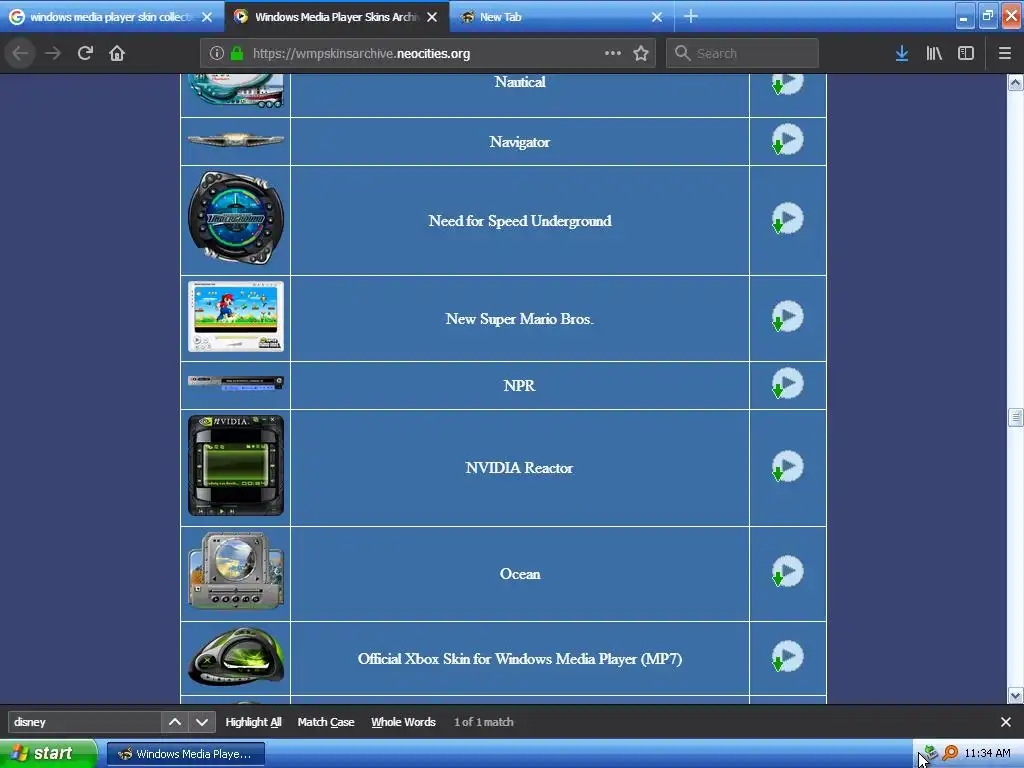
Task: Click the scrollbar down arrow
Action: click(1016, 696)
